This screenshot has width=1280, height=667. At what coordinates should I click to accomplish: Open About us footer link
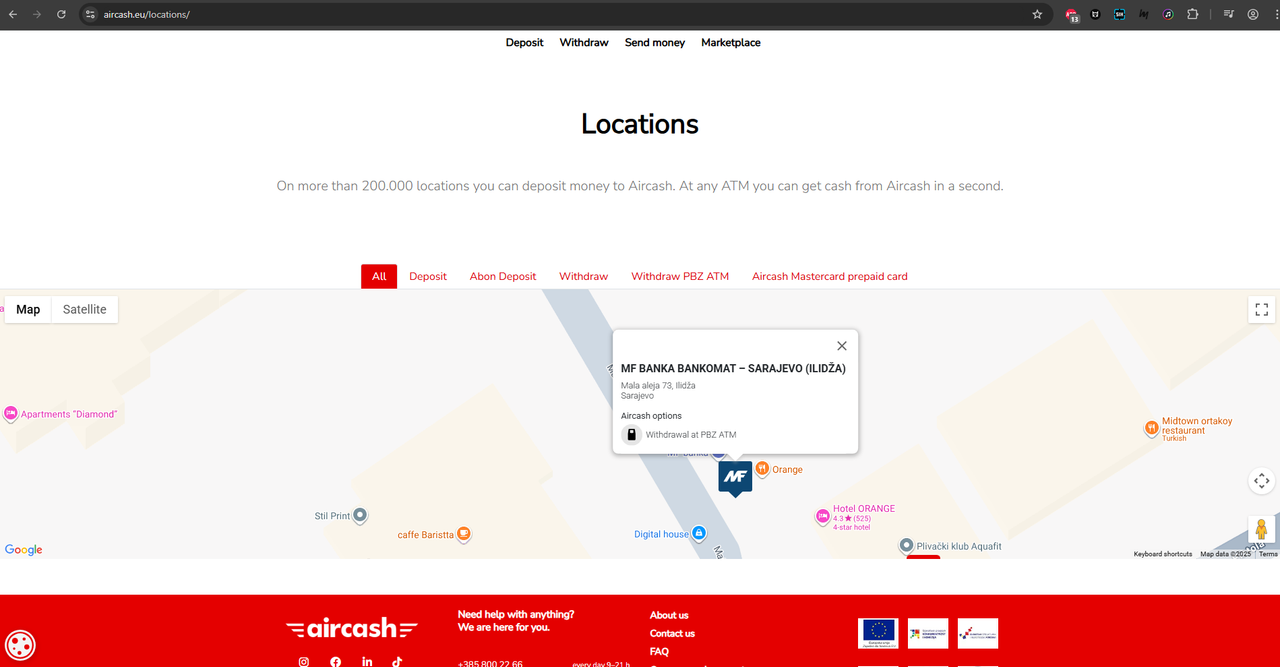pyautogui.click(x=669, y=615)
